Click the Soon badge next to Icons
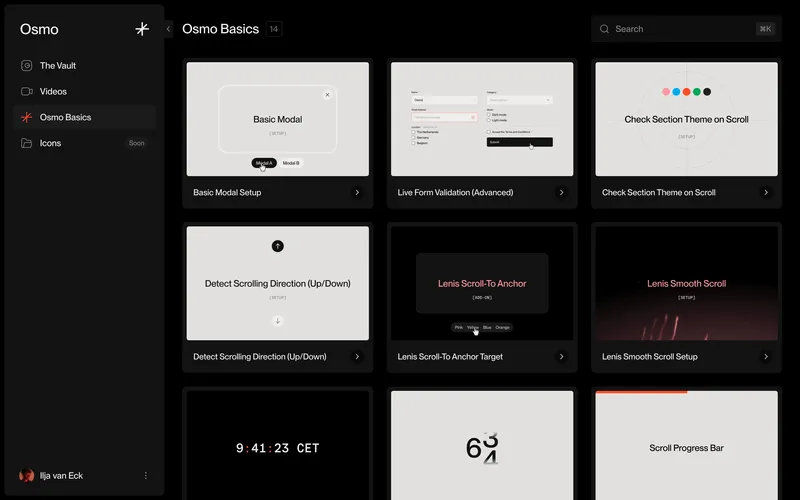 point(136,143)
